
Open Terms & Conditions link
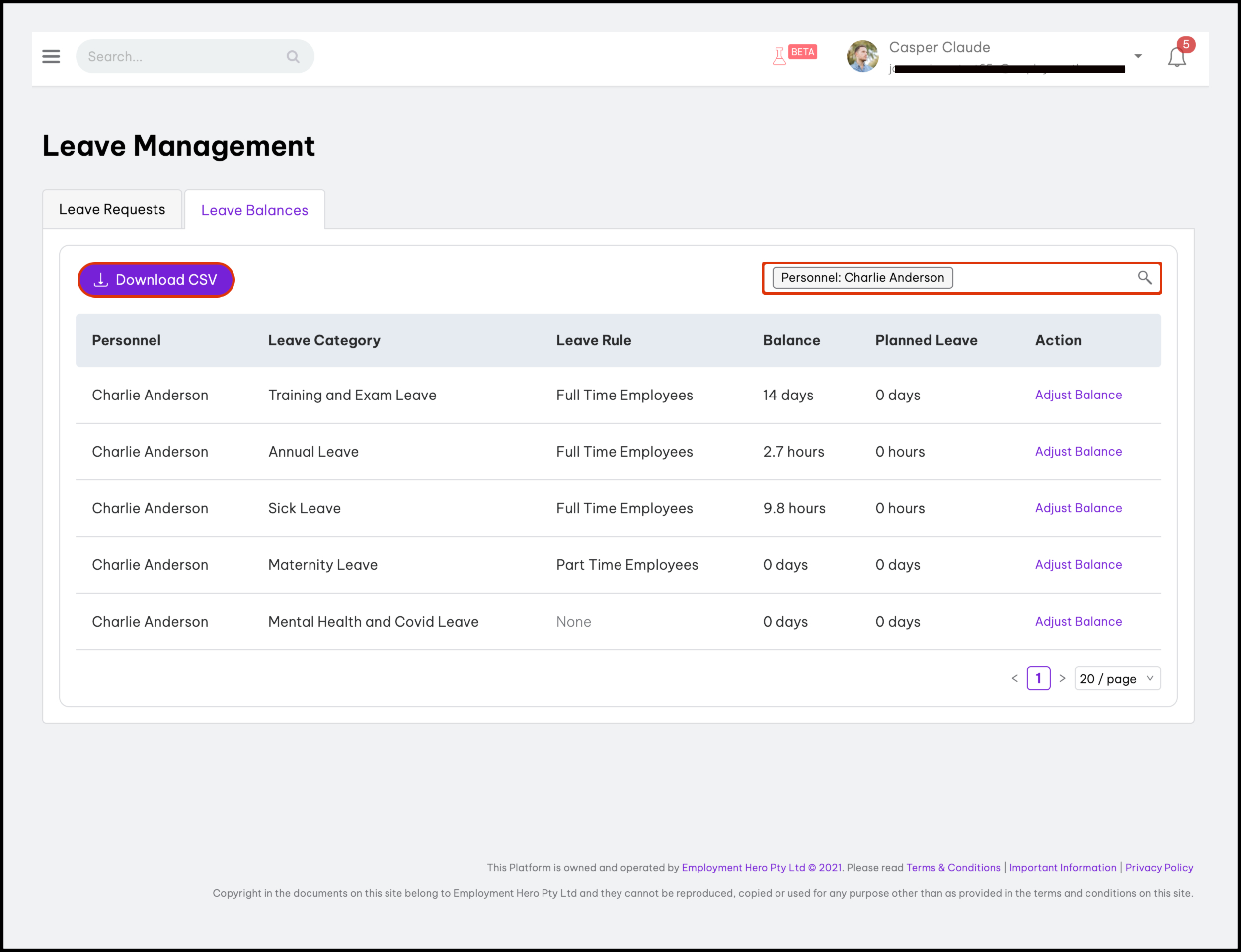point(953,868)
